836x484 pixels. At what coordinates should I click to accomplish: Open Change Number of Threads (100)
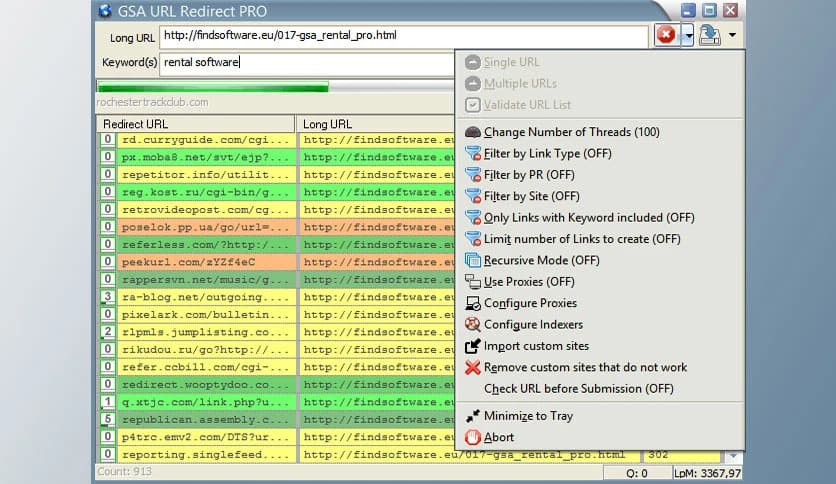click(600, 132)
